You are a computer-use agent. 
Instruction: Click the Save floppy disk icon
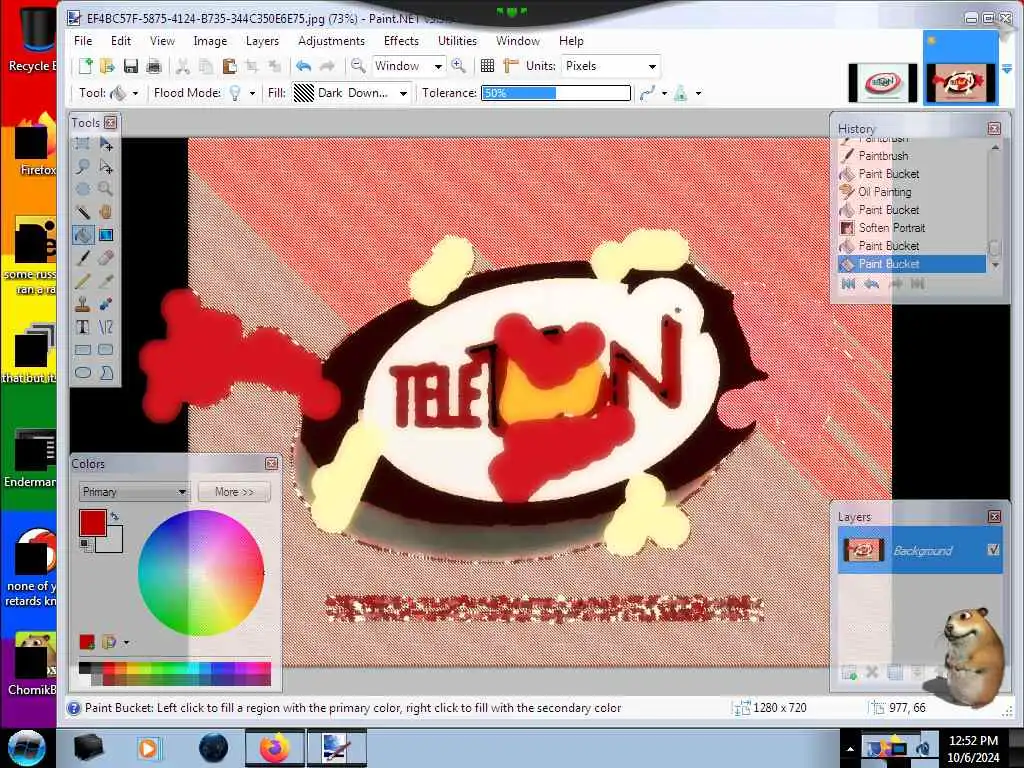click(x=131, y=66)
